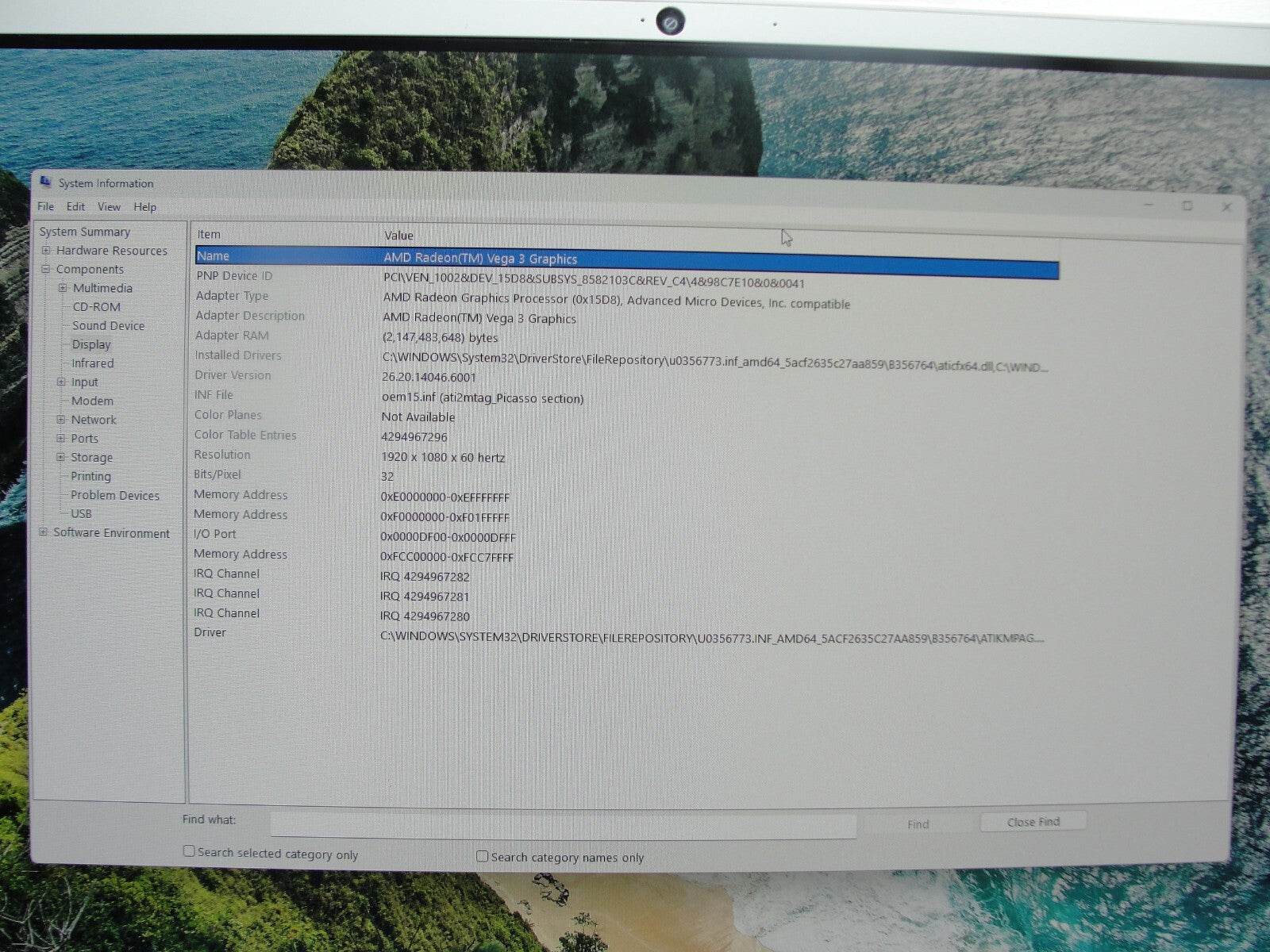The image size is (1270, 952).
Task: Select the Adapter RAM row
Action: [x=232, y=336]
